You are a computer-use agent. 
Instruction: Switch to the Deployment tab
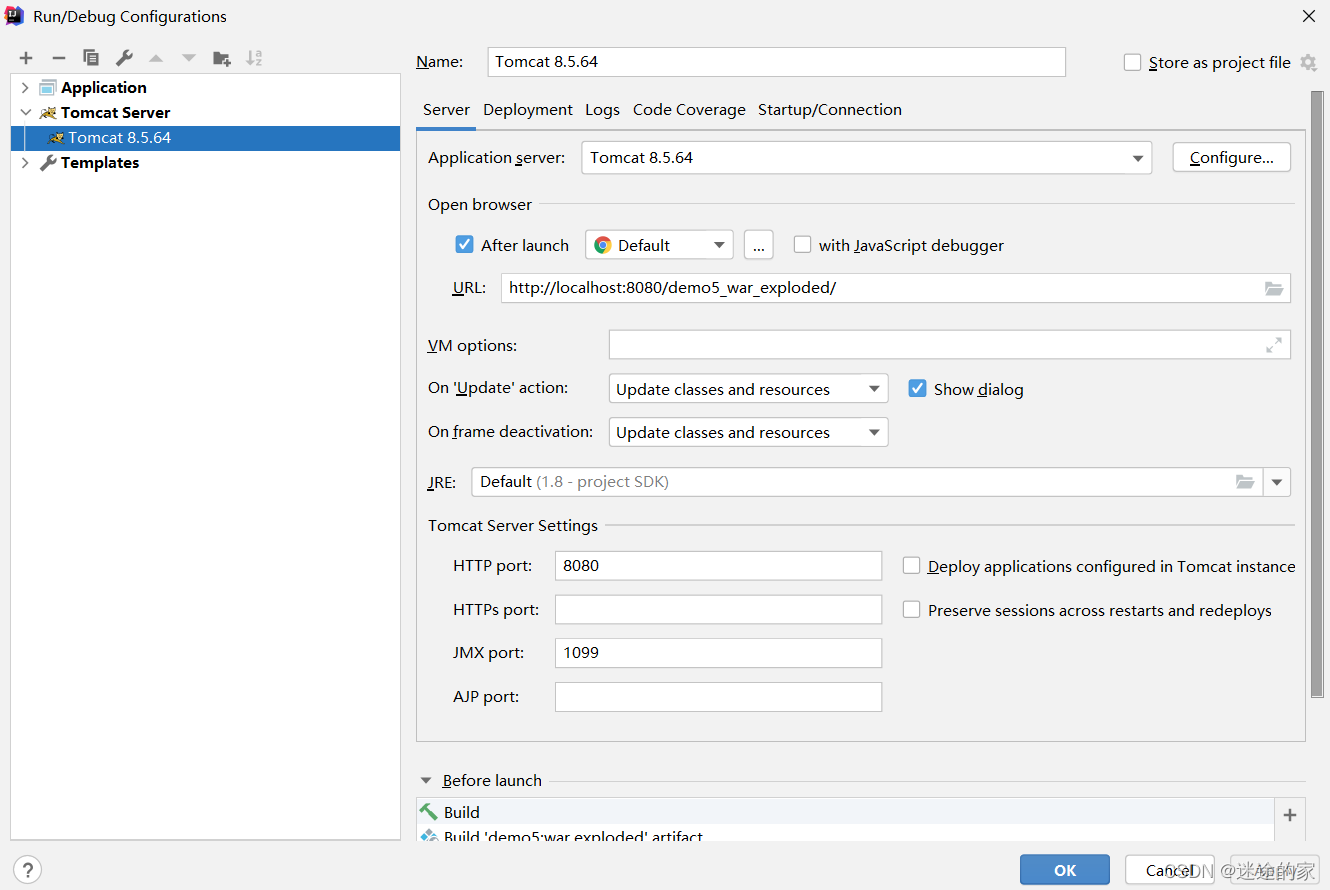pos(528,110)
